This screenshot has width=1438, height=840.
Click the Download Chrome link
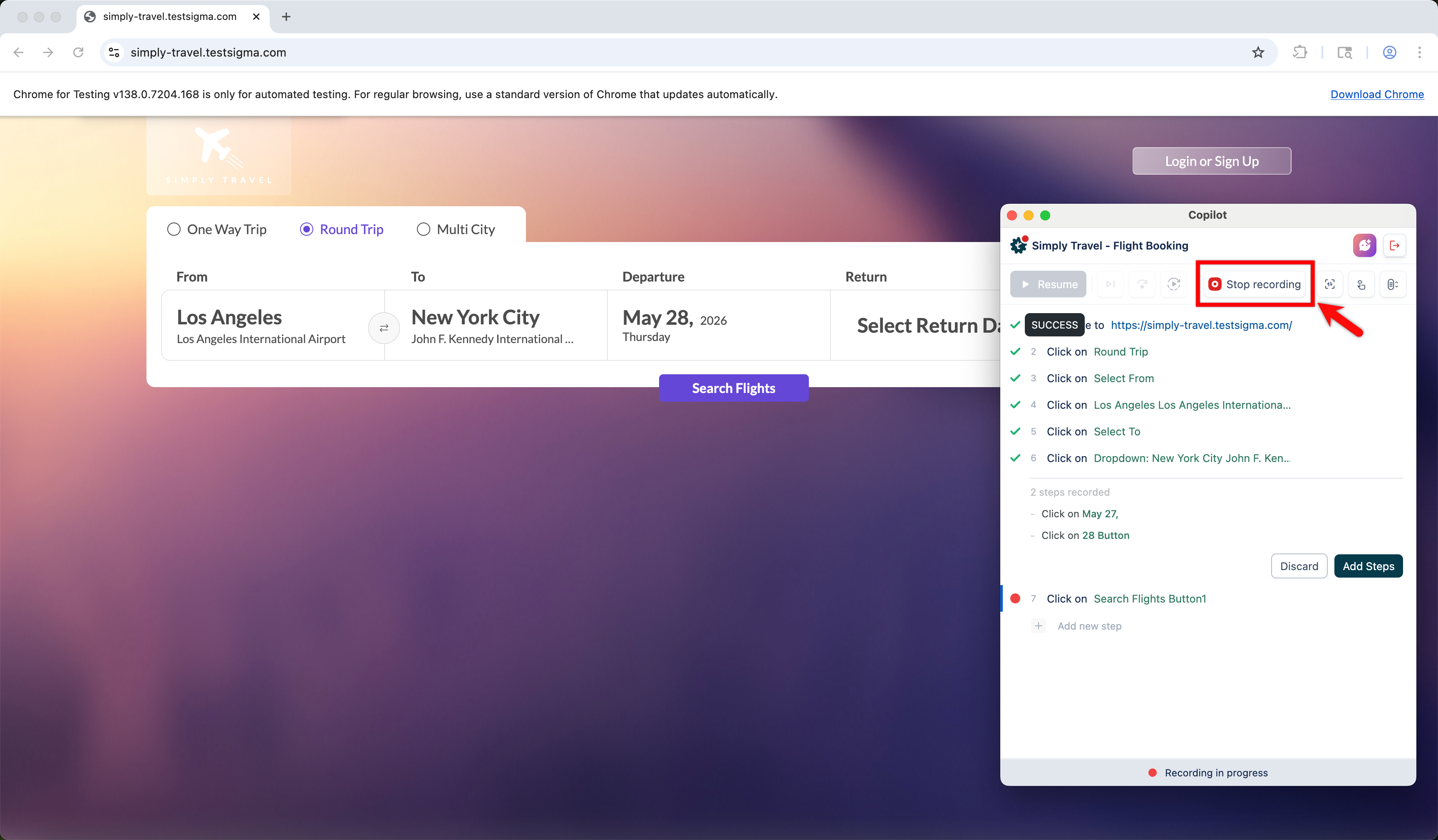[1377, 94]
